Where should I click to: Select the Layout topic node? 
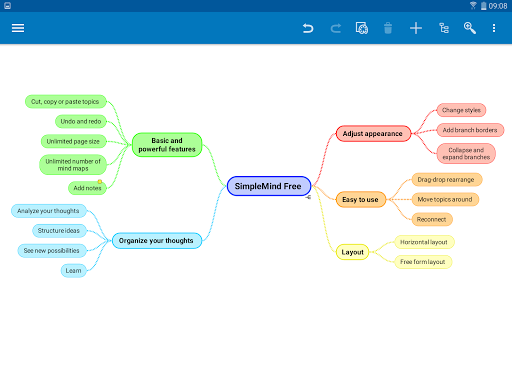352,252
